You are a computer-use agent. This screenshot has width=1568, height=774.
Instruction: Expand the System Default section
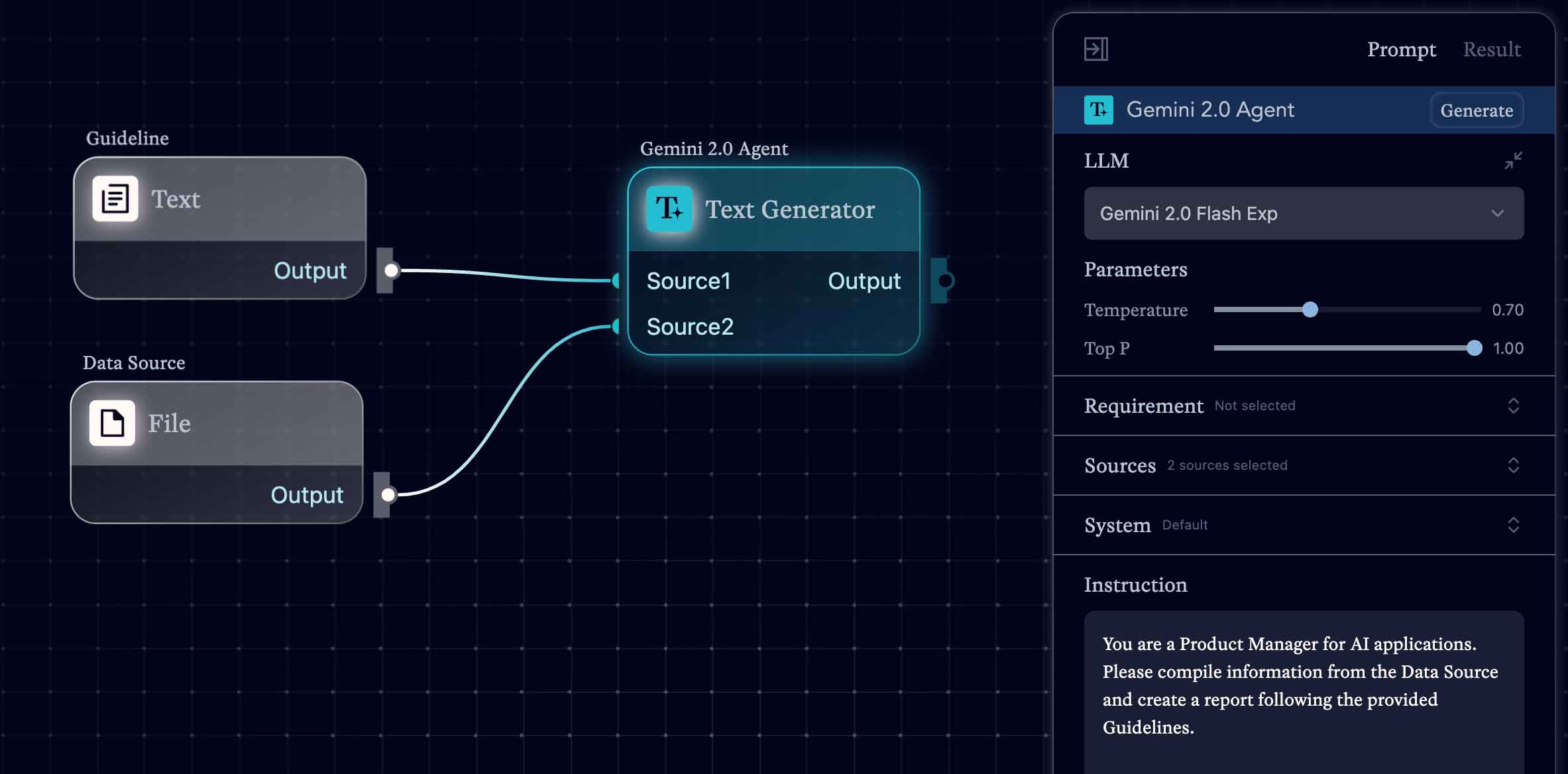point(1514,525)
